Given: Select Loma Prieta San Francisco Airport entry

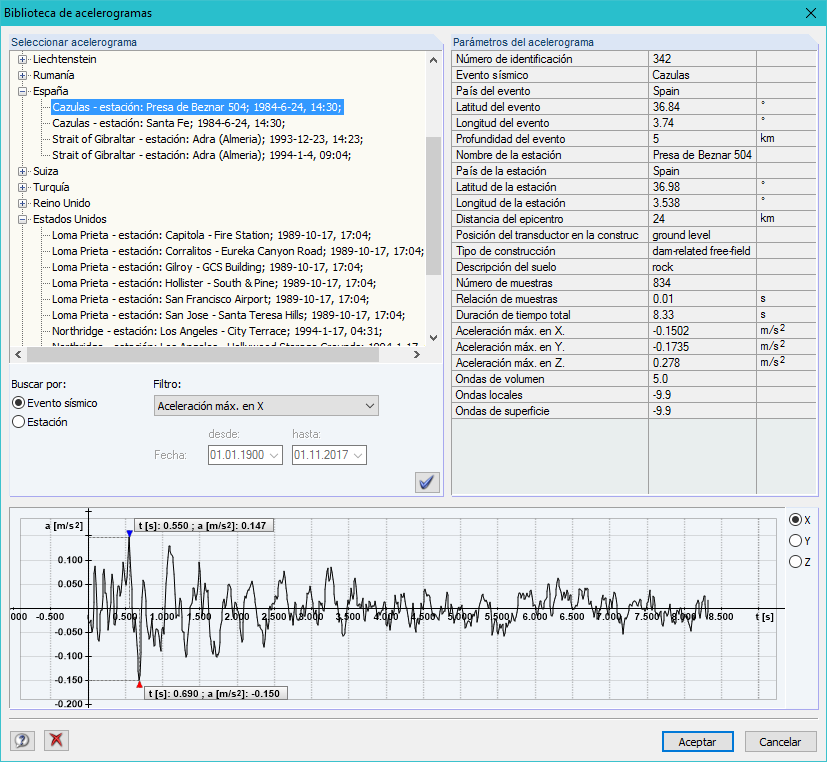Looking at the screenshot, I should [x=210, y=299].
